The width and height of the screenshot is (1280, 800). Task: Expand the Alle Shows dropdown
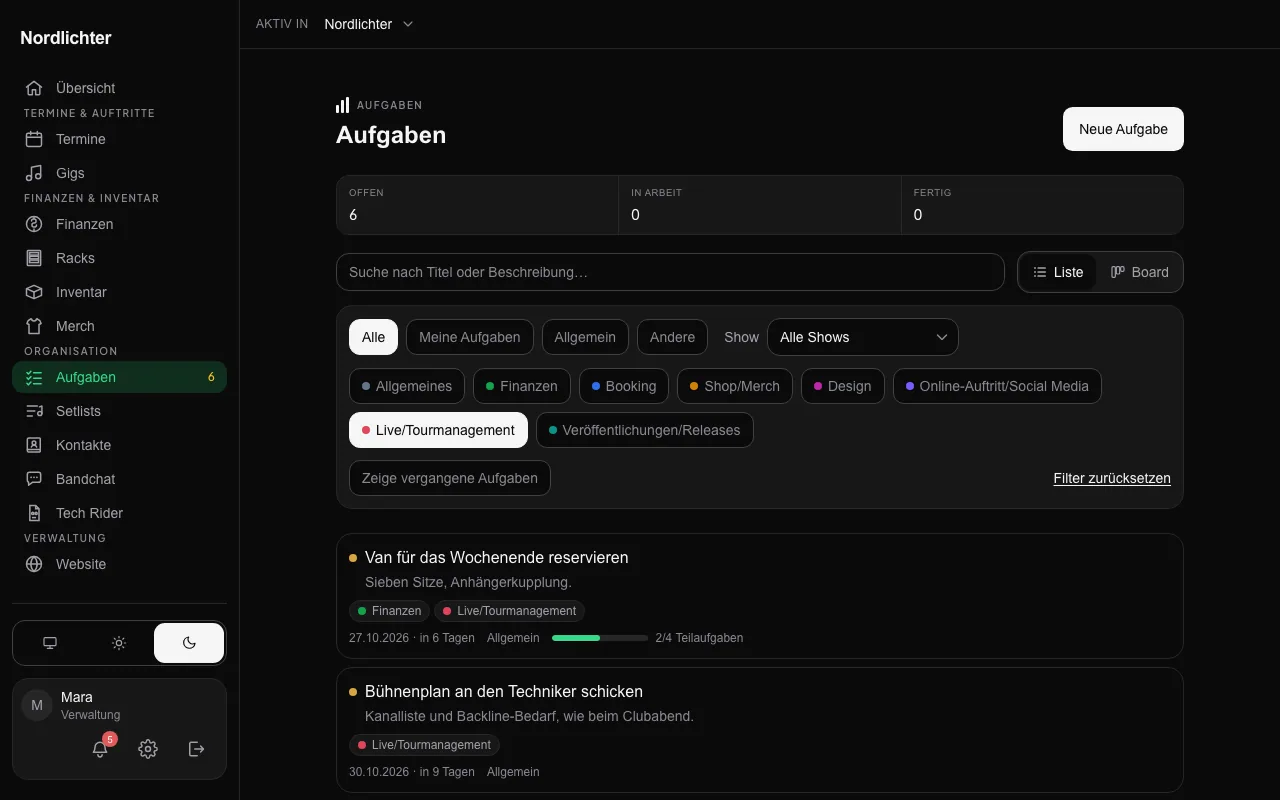(x=863, y=337)
